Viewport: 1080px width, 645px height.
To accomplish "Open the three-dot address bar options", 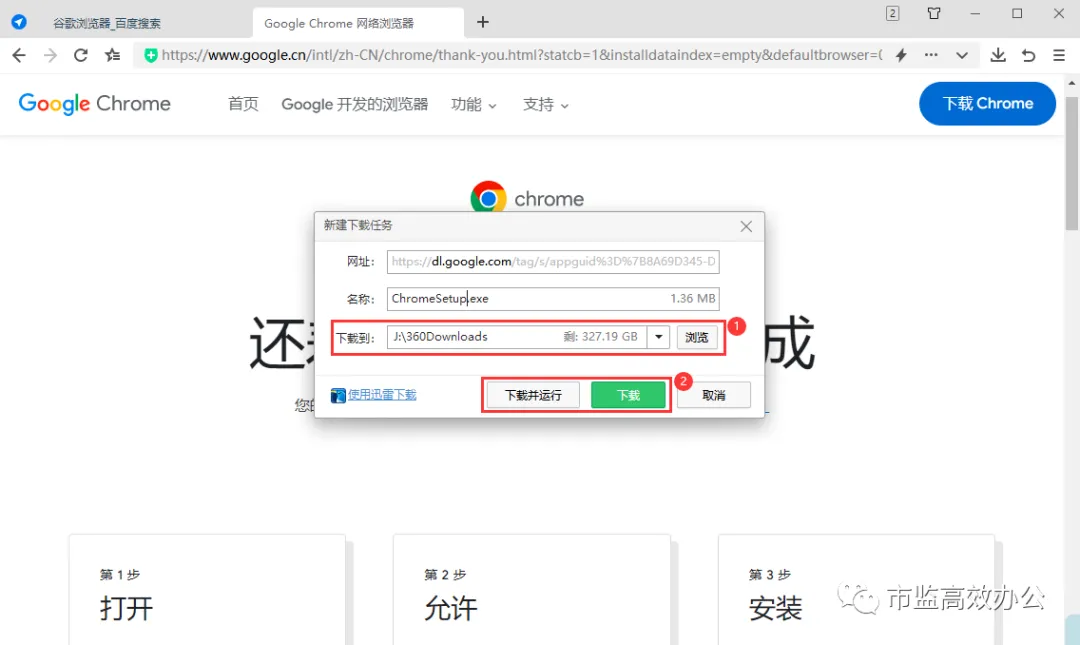I will [x=931, y=55].
